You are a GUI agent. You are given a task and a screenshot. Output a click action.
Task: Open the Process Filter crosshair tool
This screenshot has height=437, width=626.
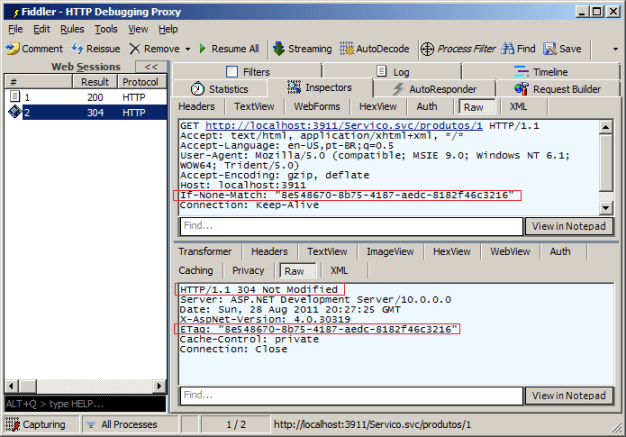(427, 48)
